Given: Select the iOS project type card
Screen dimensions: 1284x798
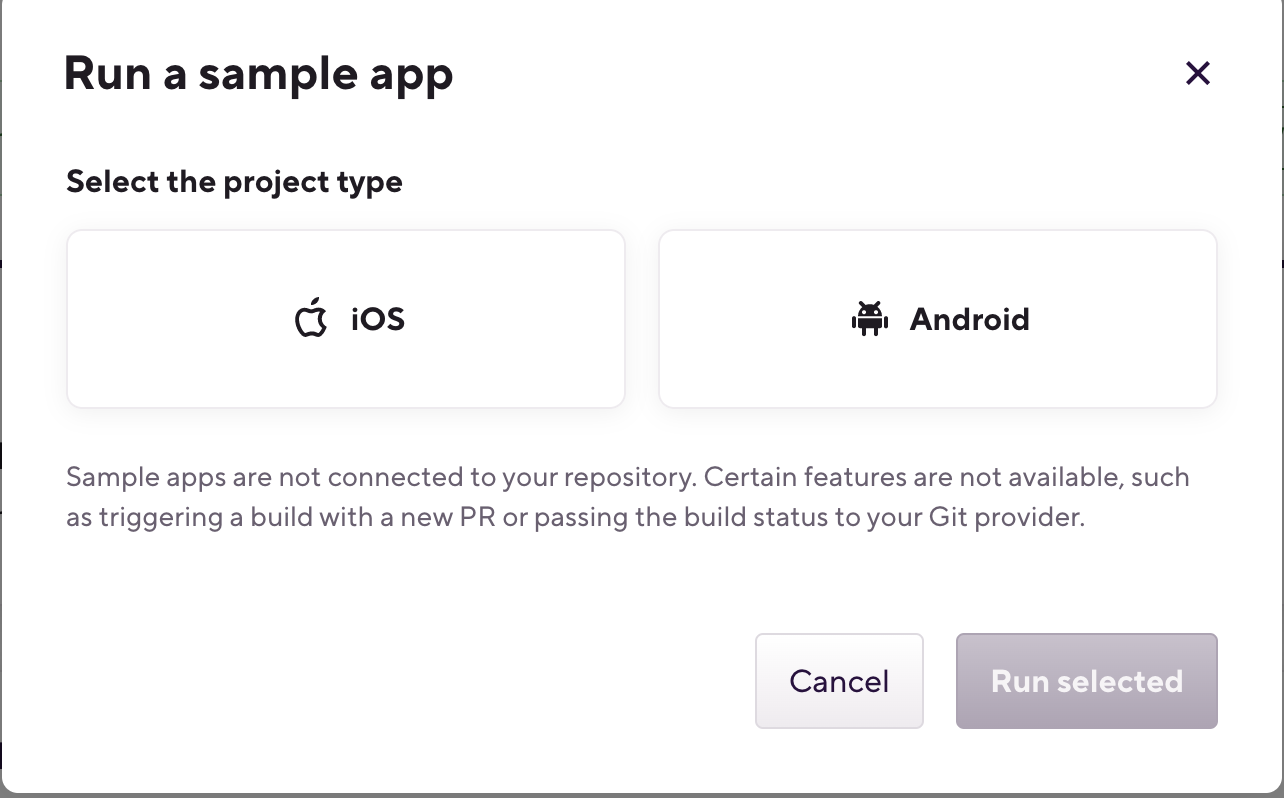Looking at the screenshot, I should point(346,319).
